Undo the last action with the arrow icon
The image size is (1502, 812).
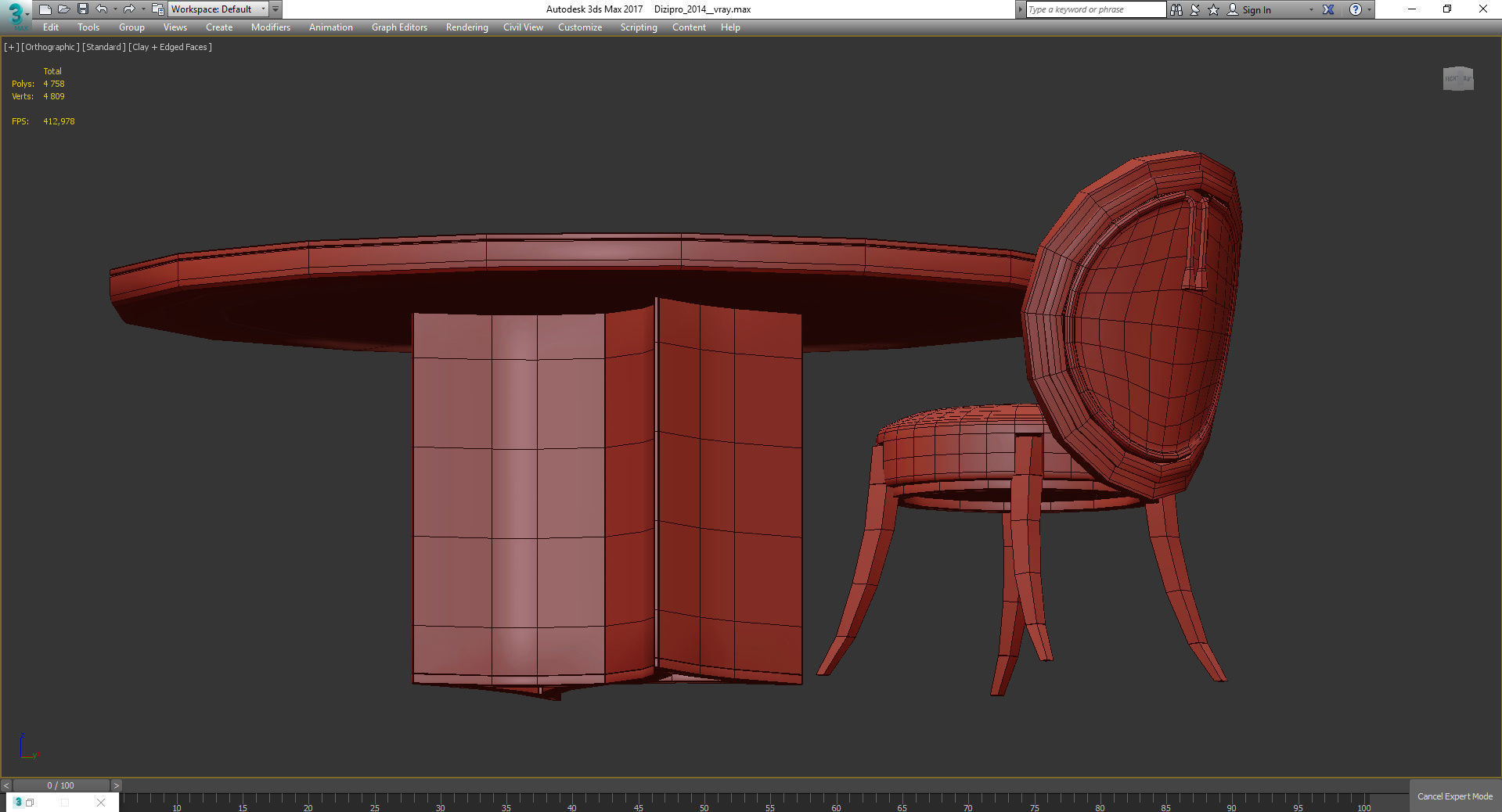pos(102,9)
